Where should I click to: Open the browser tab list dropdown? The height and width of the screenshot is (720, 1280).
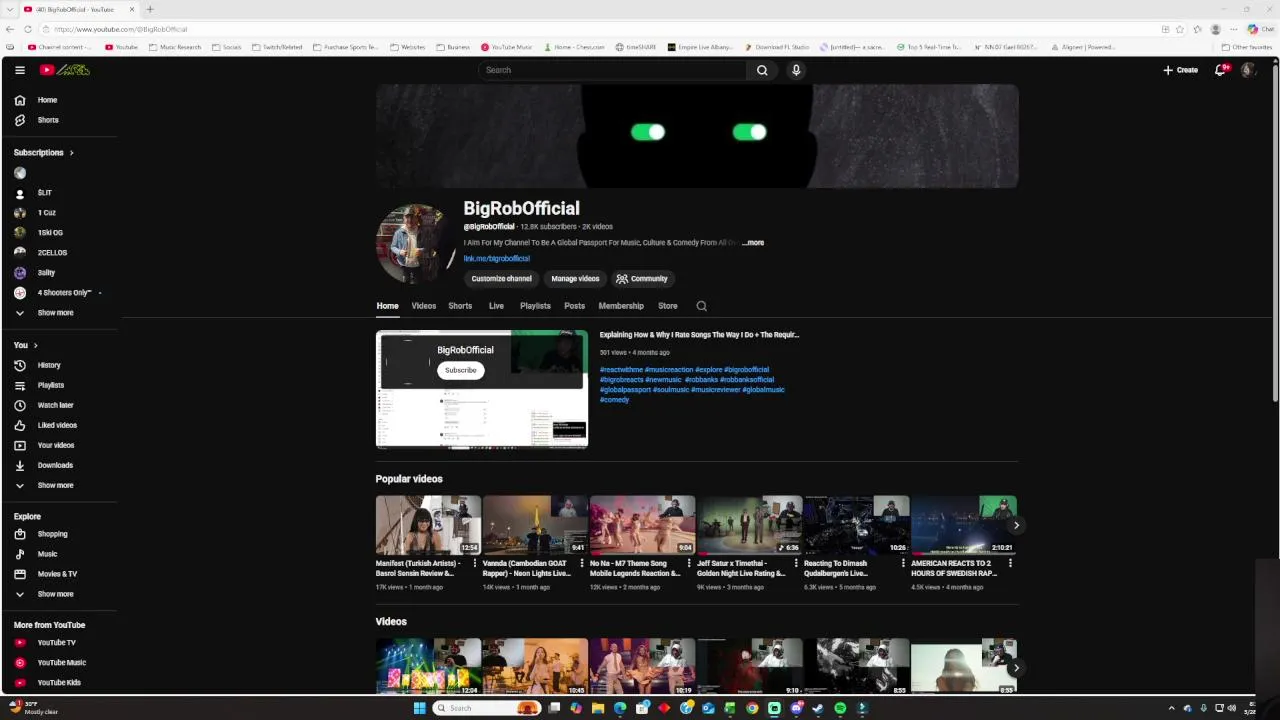[x=10, y=9]
